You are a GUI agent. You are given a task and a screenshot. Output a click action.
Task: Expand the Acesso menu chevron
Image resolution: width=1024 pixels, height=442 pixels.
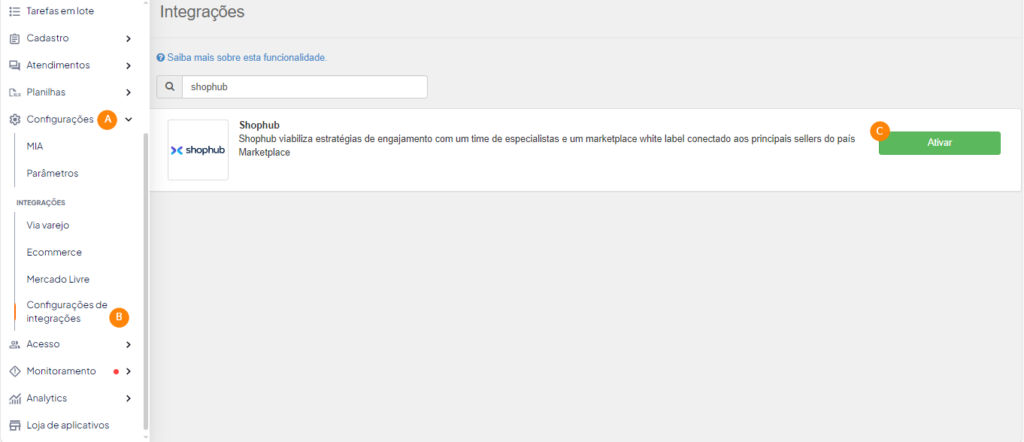click(129, 344)
